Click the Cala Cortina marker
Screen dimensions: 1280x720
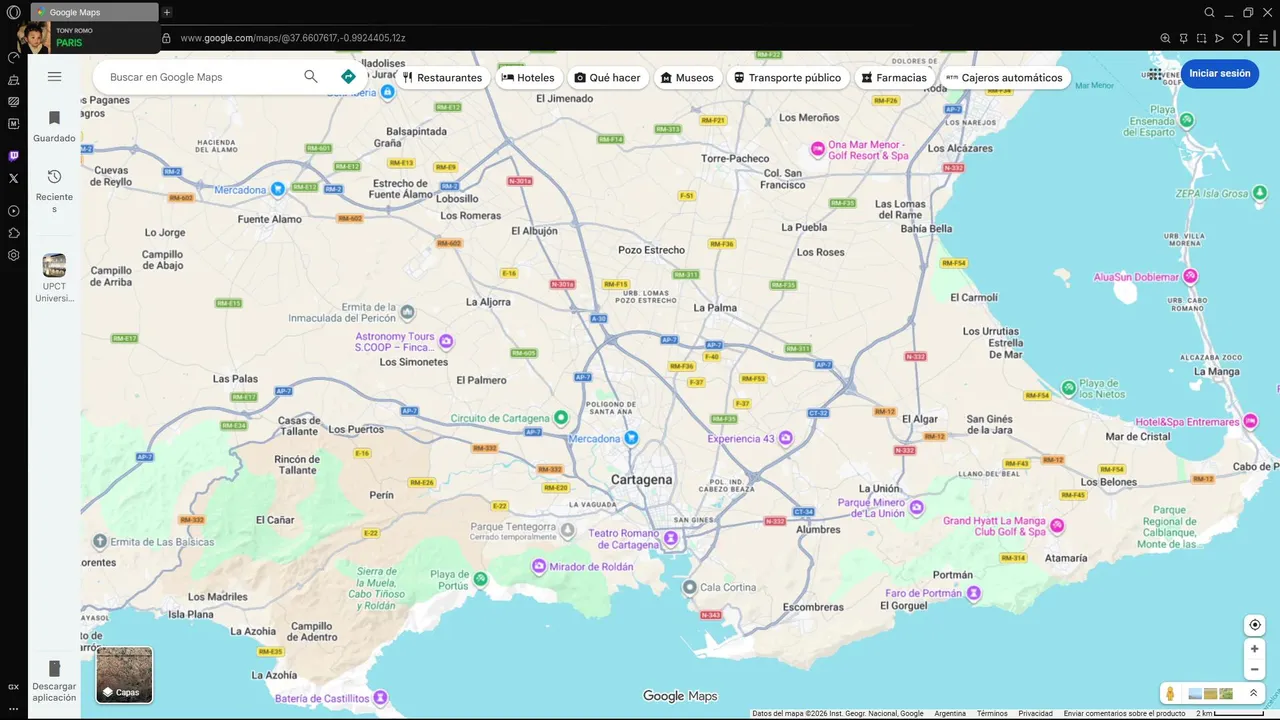(x=689, y=587)
